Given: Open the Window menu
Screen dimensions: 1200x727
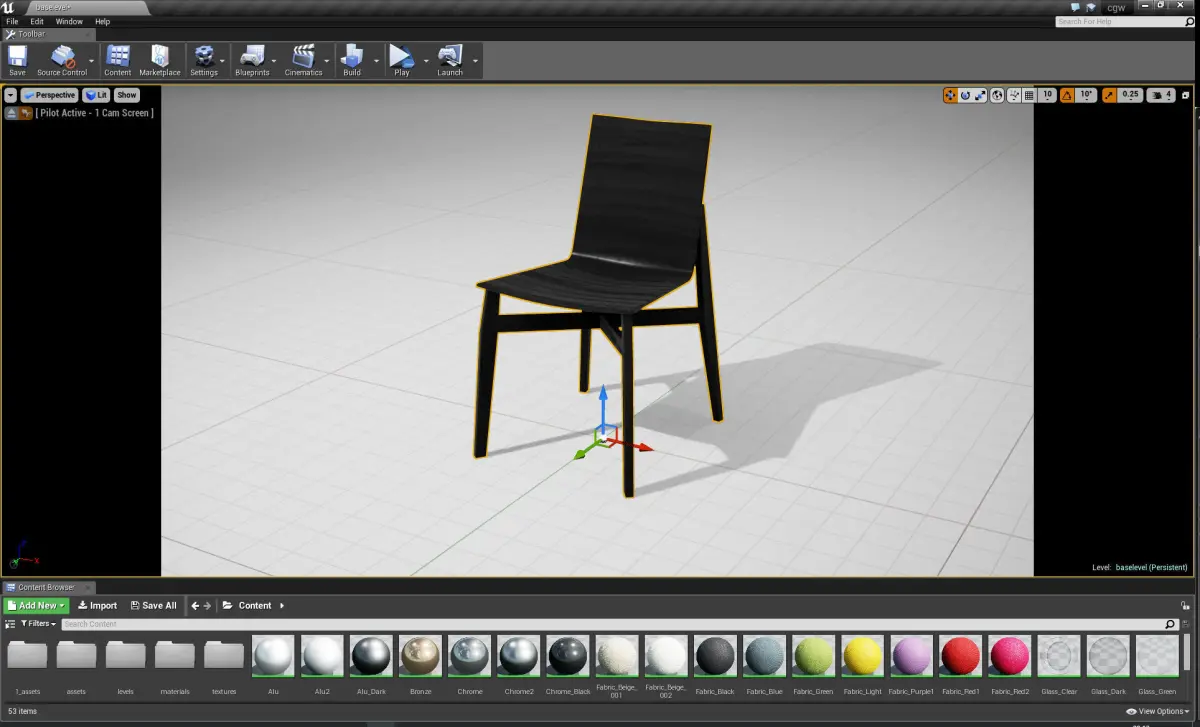Looking at the screenshot, I should [69, 21].
